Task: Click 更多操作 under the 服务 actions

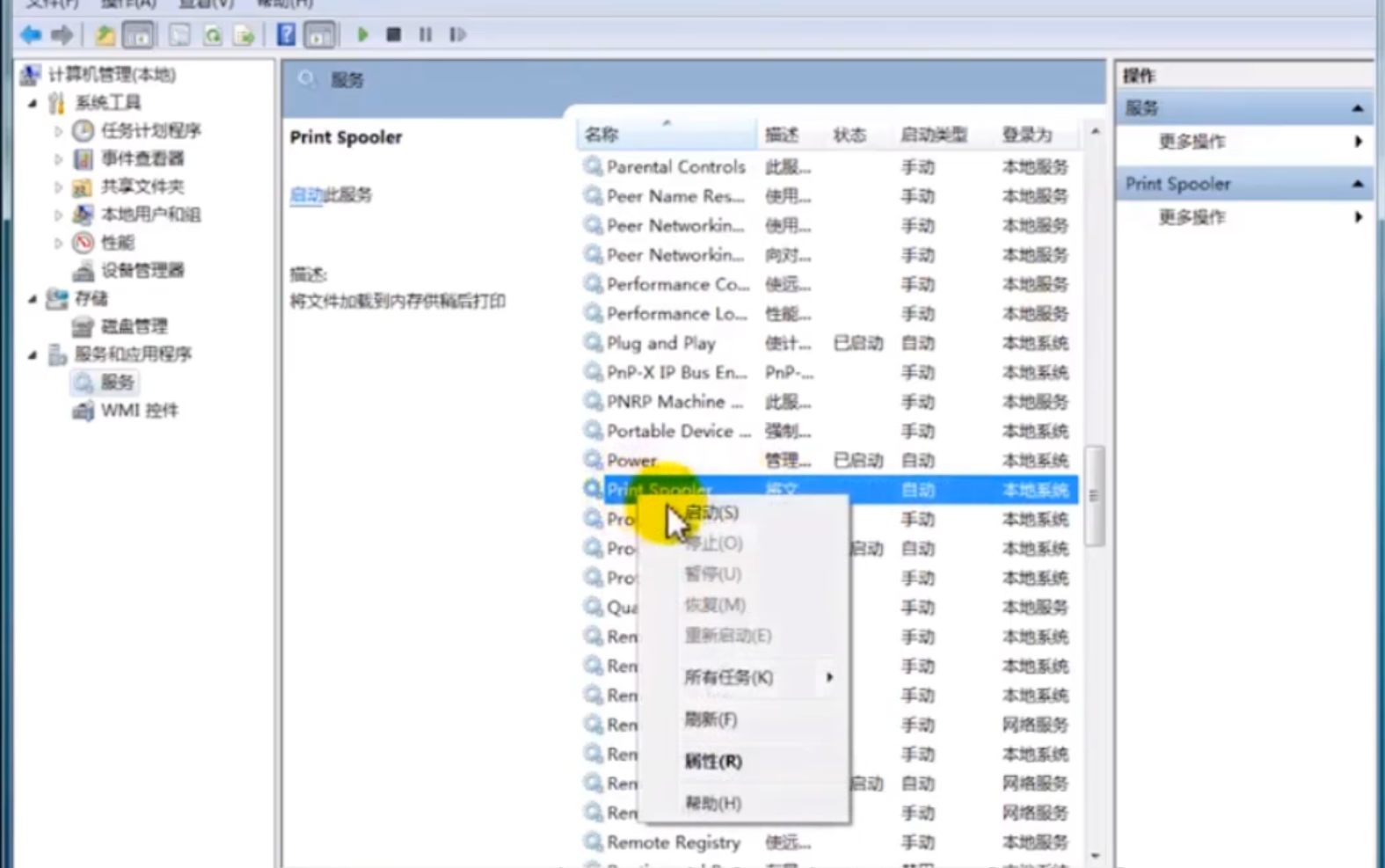Action: 1192,142
